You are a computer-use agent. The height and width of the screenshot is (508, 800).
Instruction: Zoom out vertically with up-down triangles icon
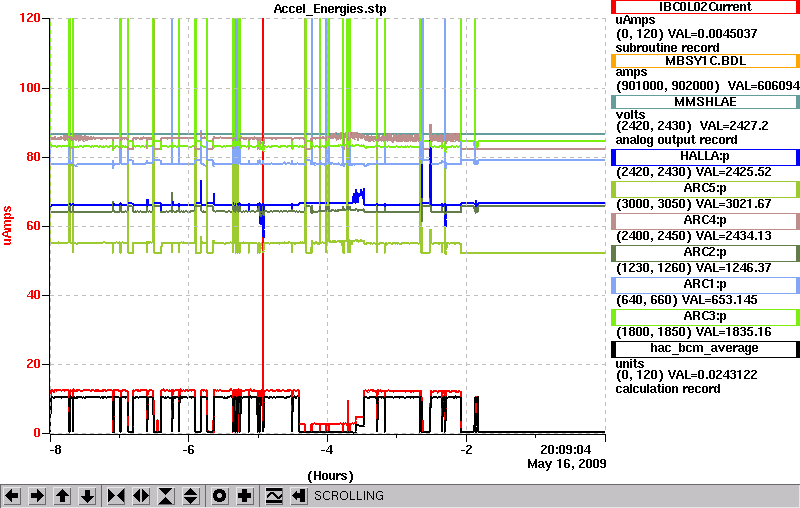pyautogui.click(x=191, y=496)
